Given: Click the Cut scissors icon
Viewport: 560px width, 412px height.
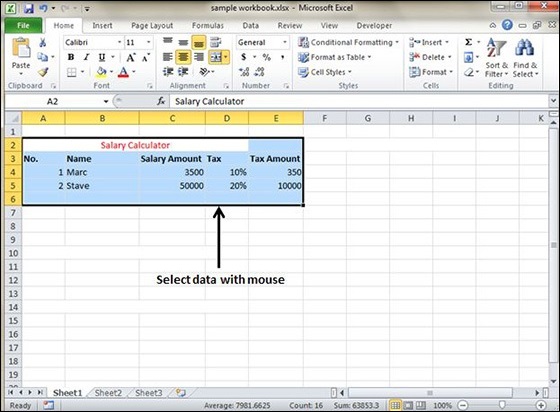Looking at the screenshot, I should 42,43.
